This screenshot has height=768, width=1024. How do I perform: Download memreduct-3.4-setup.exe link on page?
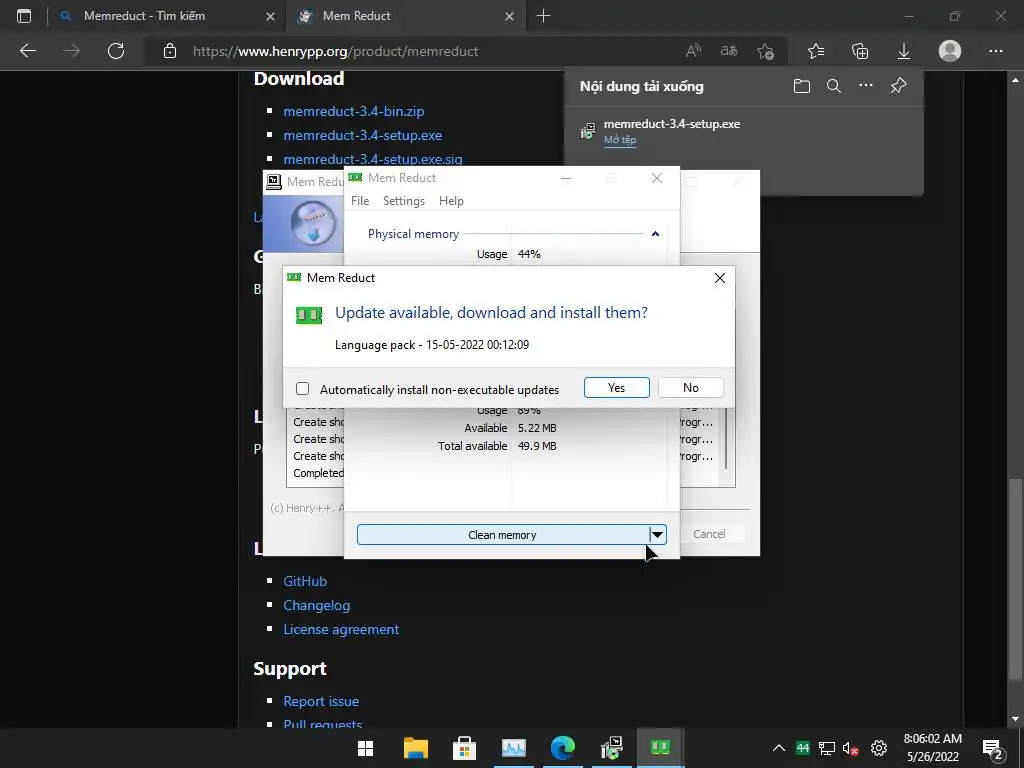tap(362, 135)
